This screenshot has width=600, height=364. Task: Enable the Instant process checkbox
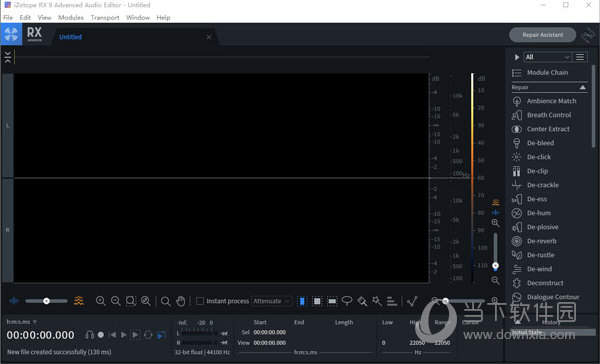[x=200, y=301]
